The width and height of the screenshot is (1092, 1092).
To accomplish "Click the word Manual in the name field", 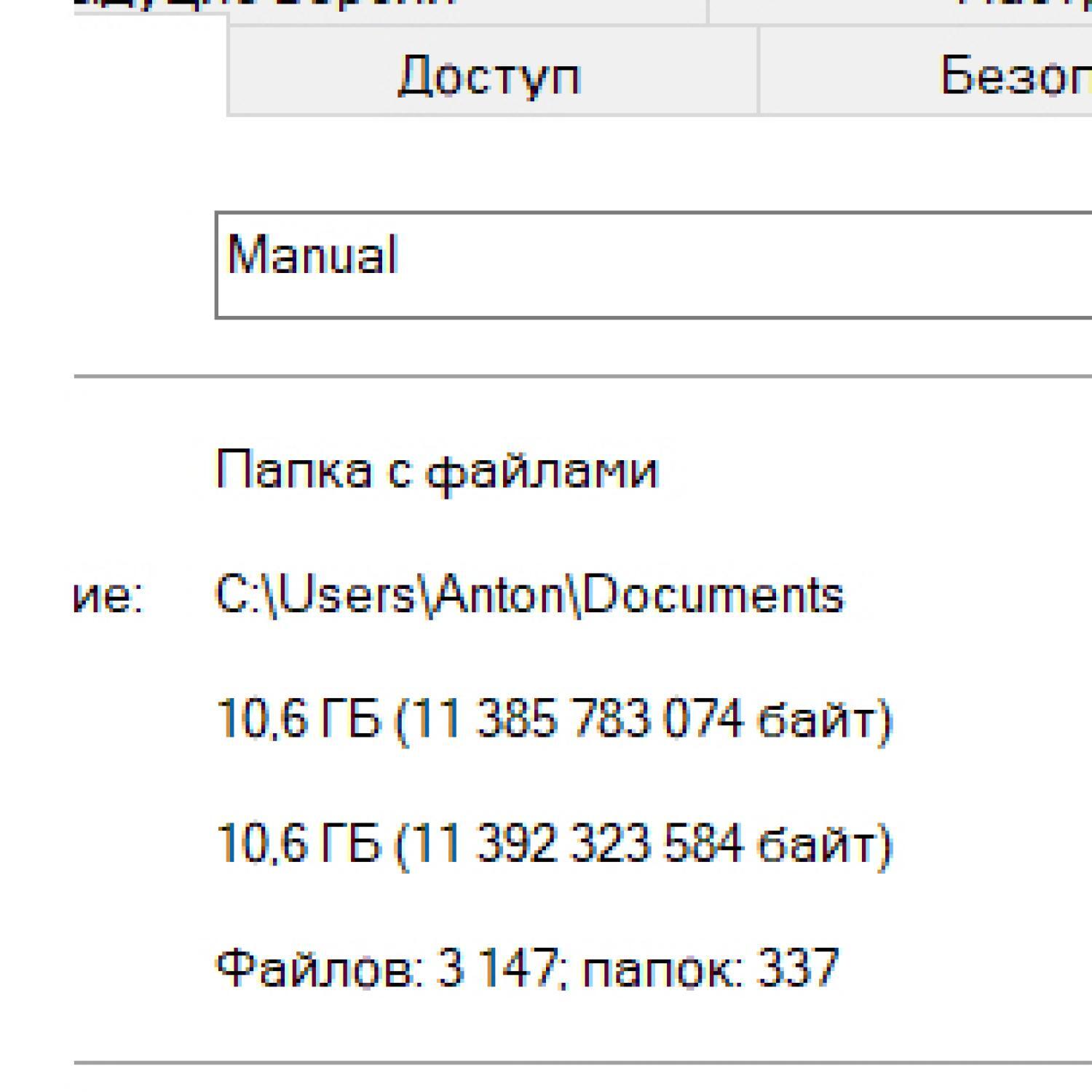I will click(x=312, y=255).
